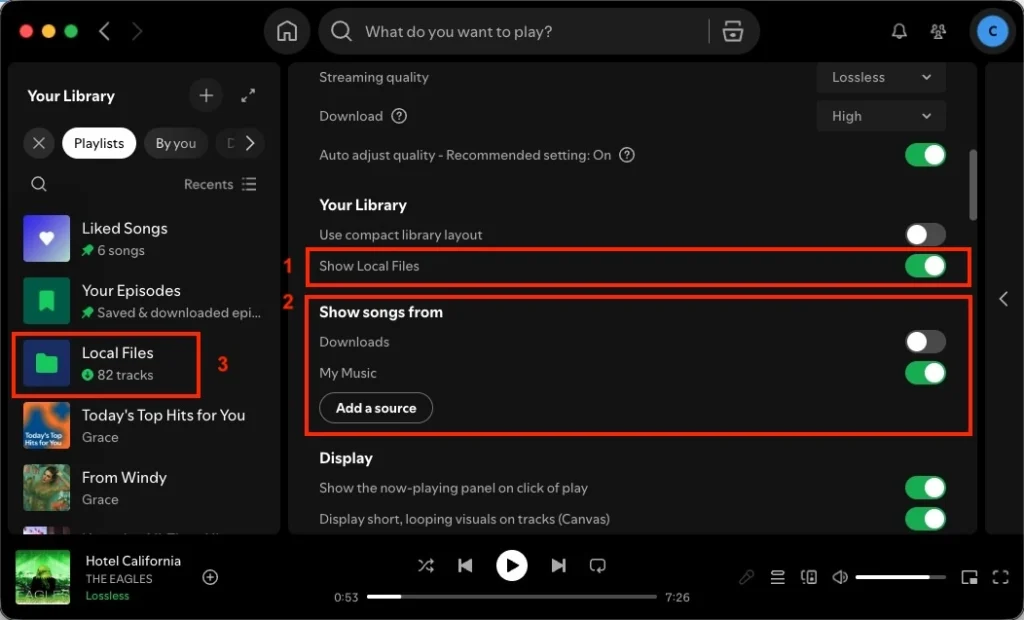
Task: Enable the compact library layout
Action: click(924, 234)
